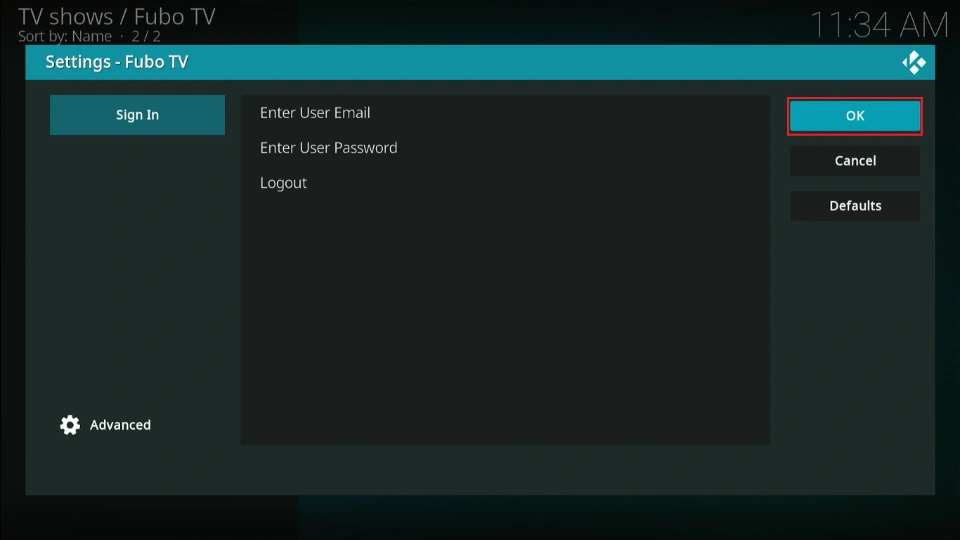Open the Enter User Password setting
960x540 pixels.
[x=328, y=148]
